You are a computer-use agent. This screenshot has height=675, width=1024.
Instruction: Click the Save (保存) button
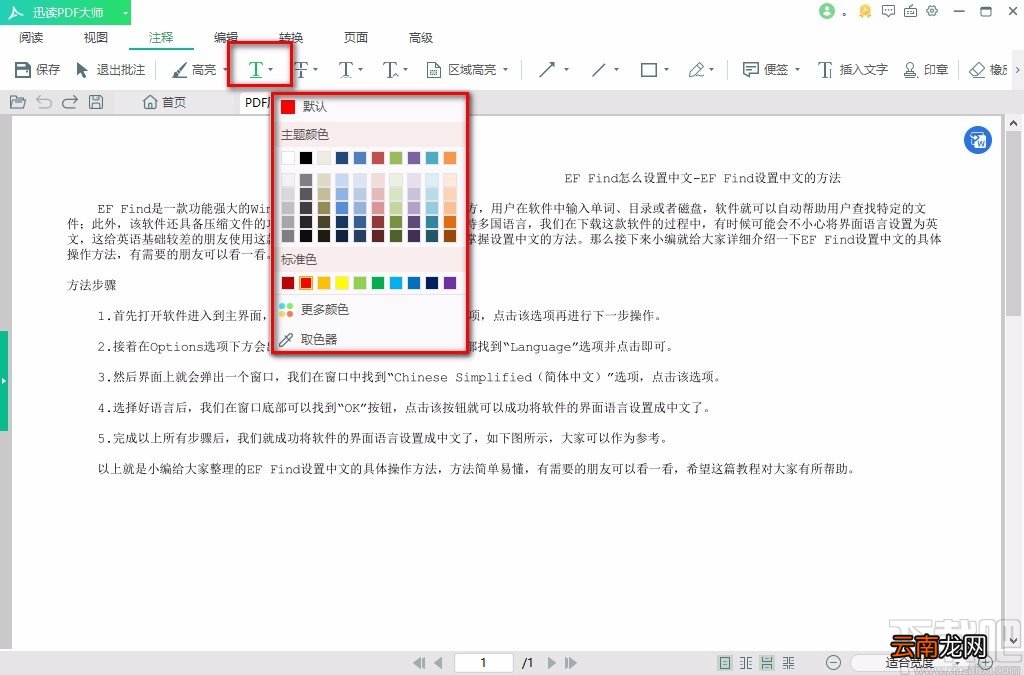pos(37,69)
